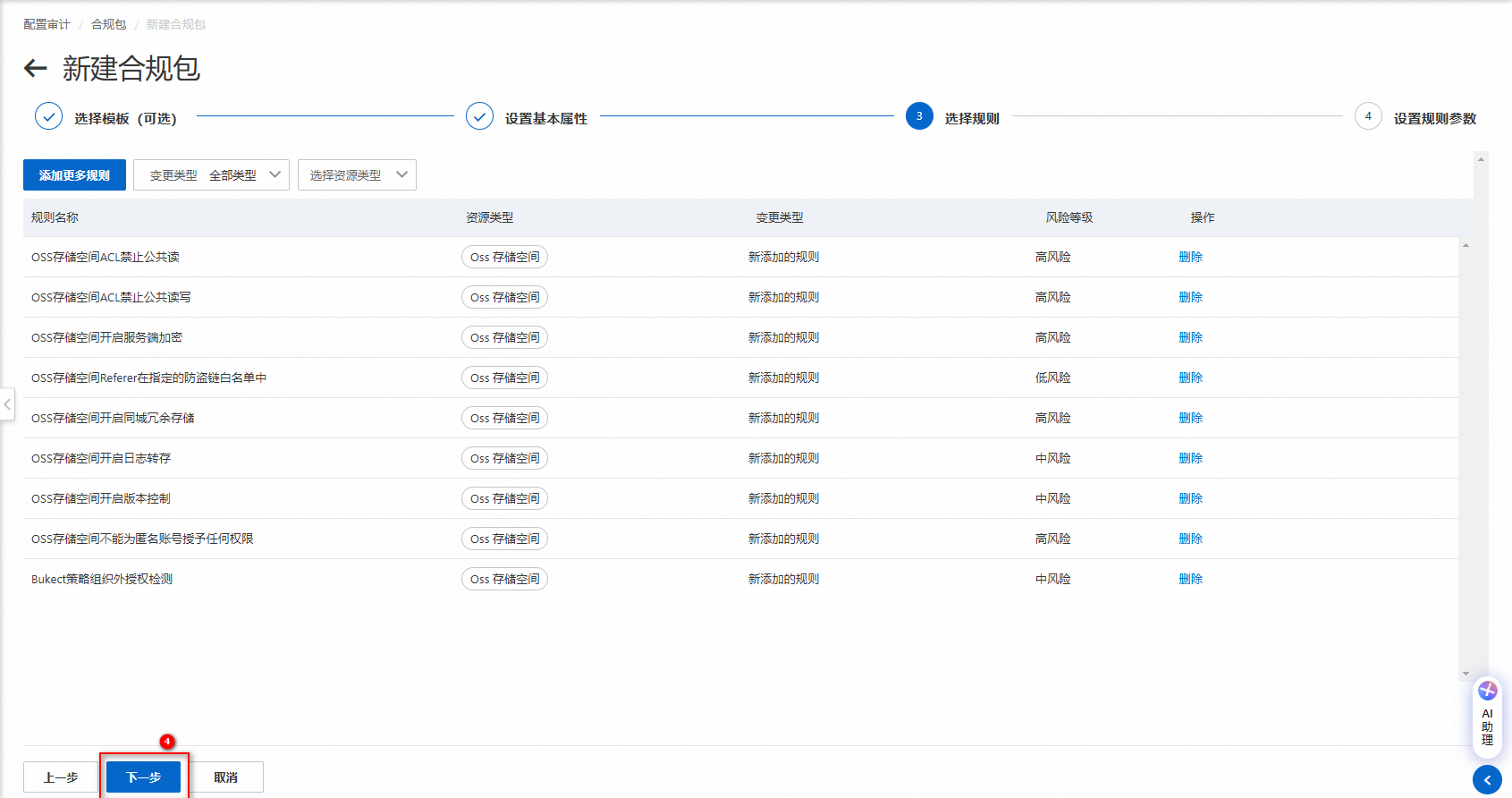Click the 规则名称 column header
The height and width of the screenshot is (798, 1512).
coord(55,217)
